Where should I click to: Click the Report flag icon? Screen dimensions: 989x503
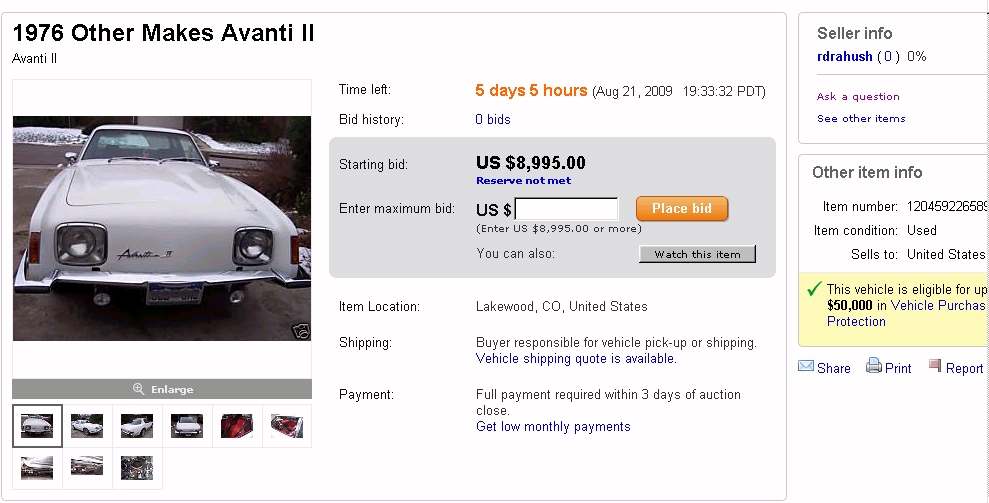click(935, 366)
